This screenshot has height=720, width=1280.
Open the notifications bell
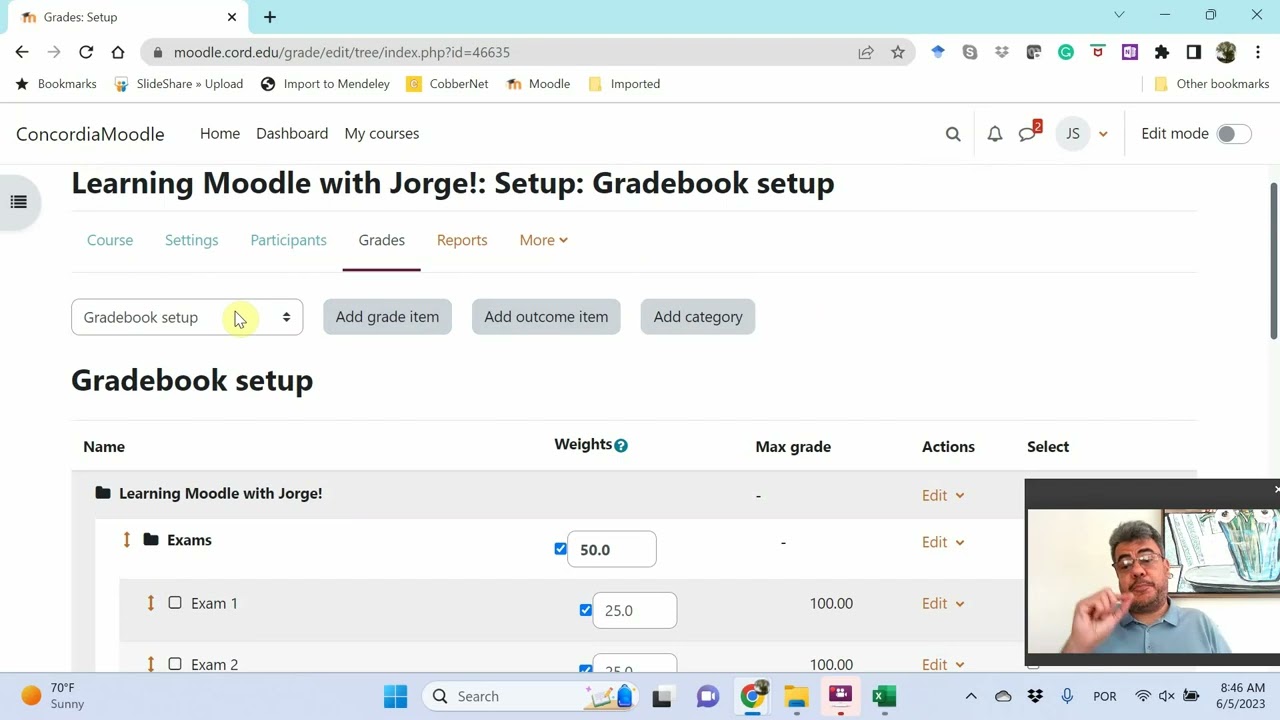coord(995,134)
